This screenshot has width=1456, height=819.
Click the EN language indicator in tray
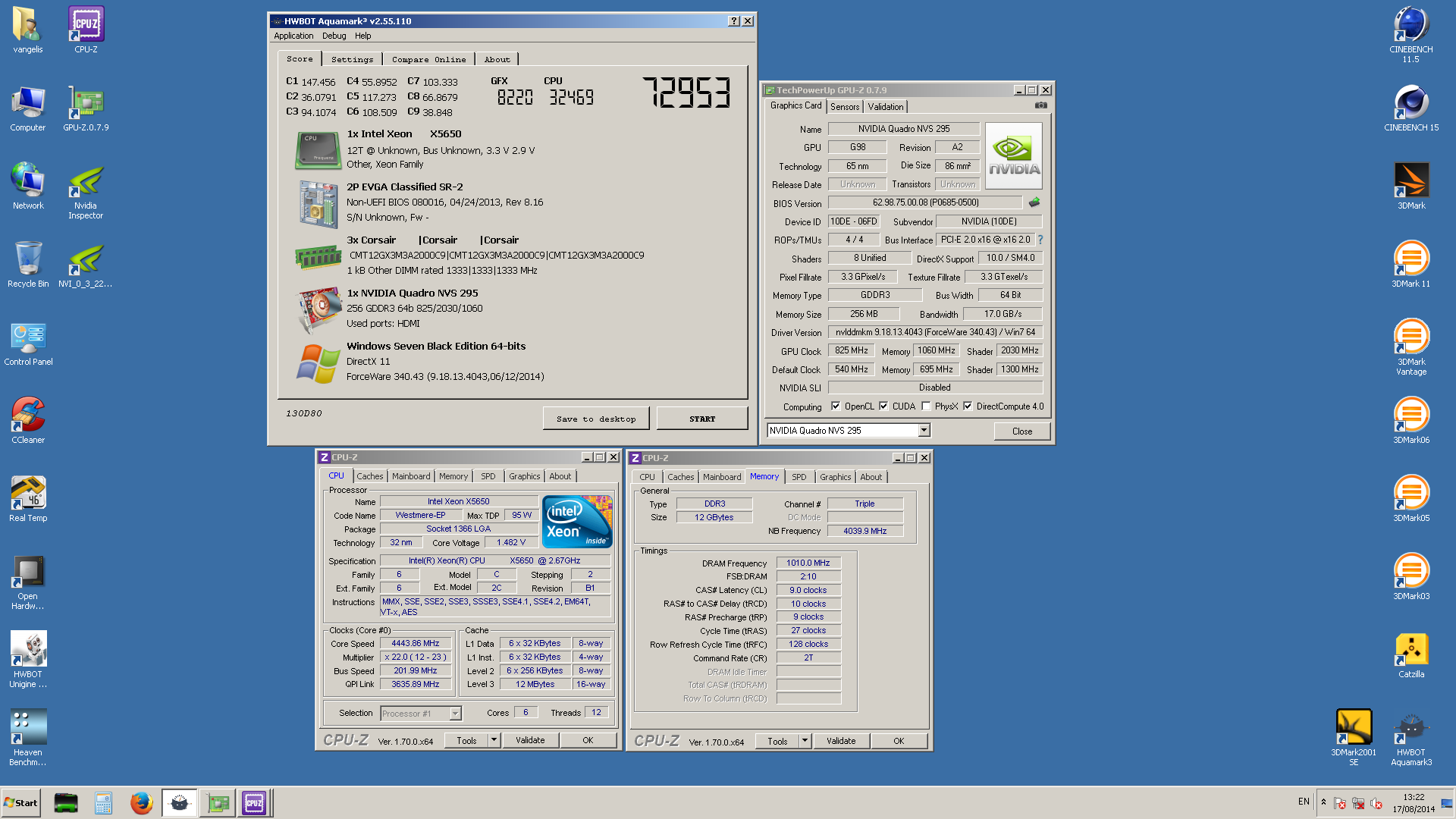point(1304,802)
